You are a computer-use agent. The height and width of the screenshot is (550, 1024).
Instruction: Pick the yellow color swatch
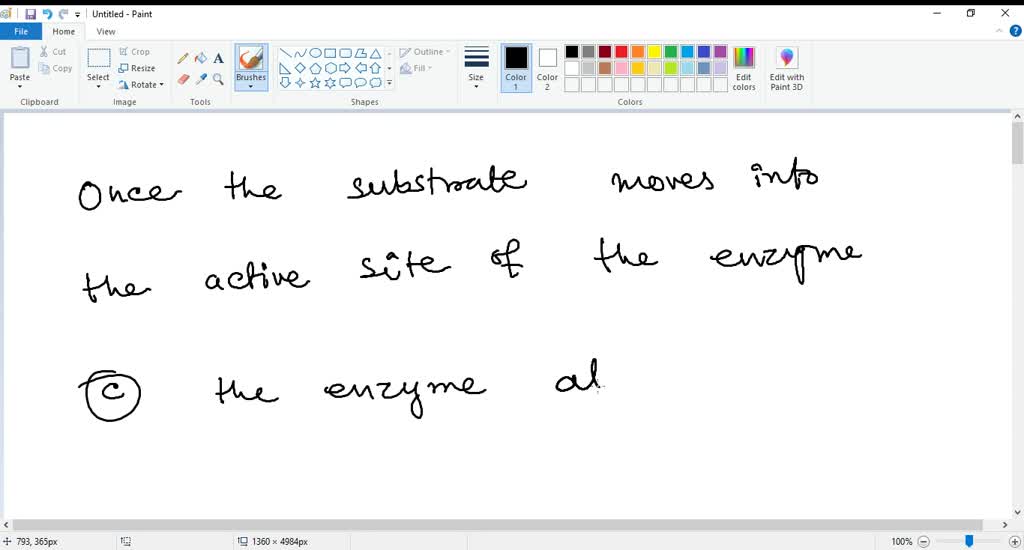point(654,52)
